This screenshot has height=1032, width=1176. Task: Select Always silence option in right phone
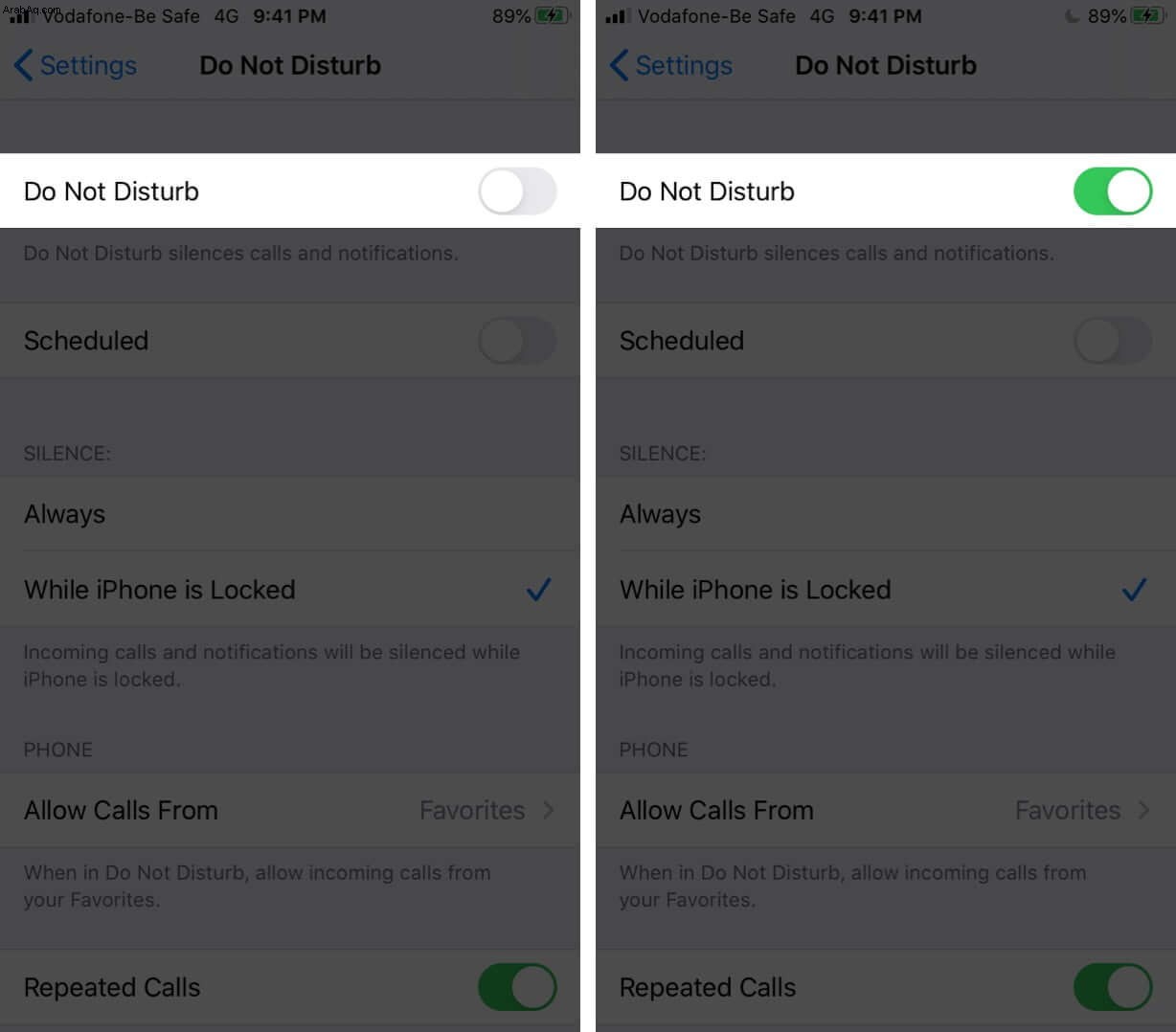click(x=886, y=514)
